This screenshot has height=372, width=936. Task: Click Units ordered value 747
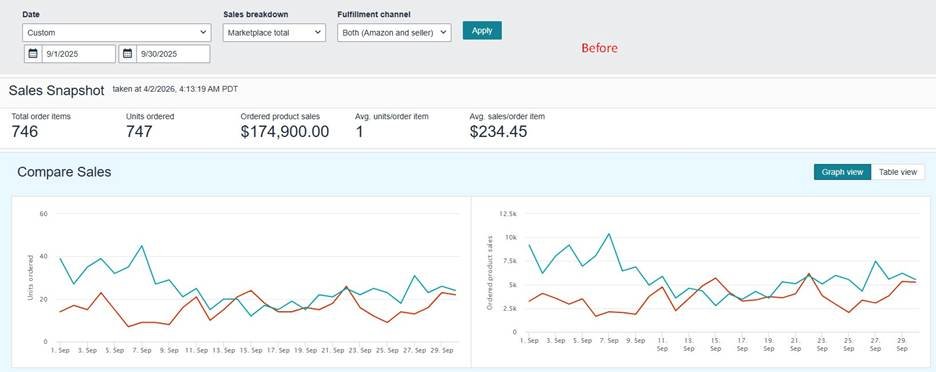pyautogui.click(x=139, y=132)
